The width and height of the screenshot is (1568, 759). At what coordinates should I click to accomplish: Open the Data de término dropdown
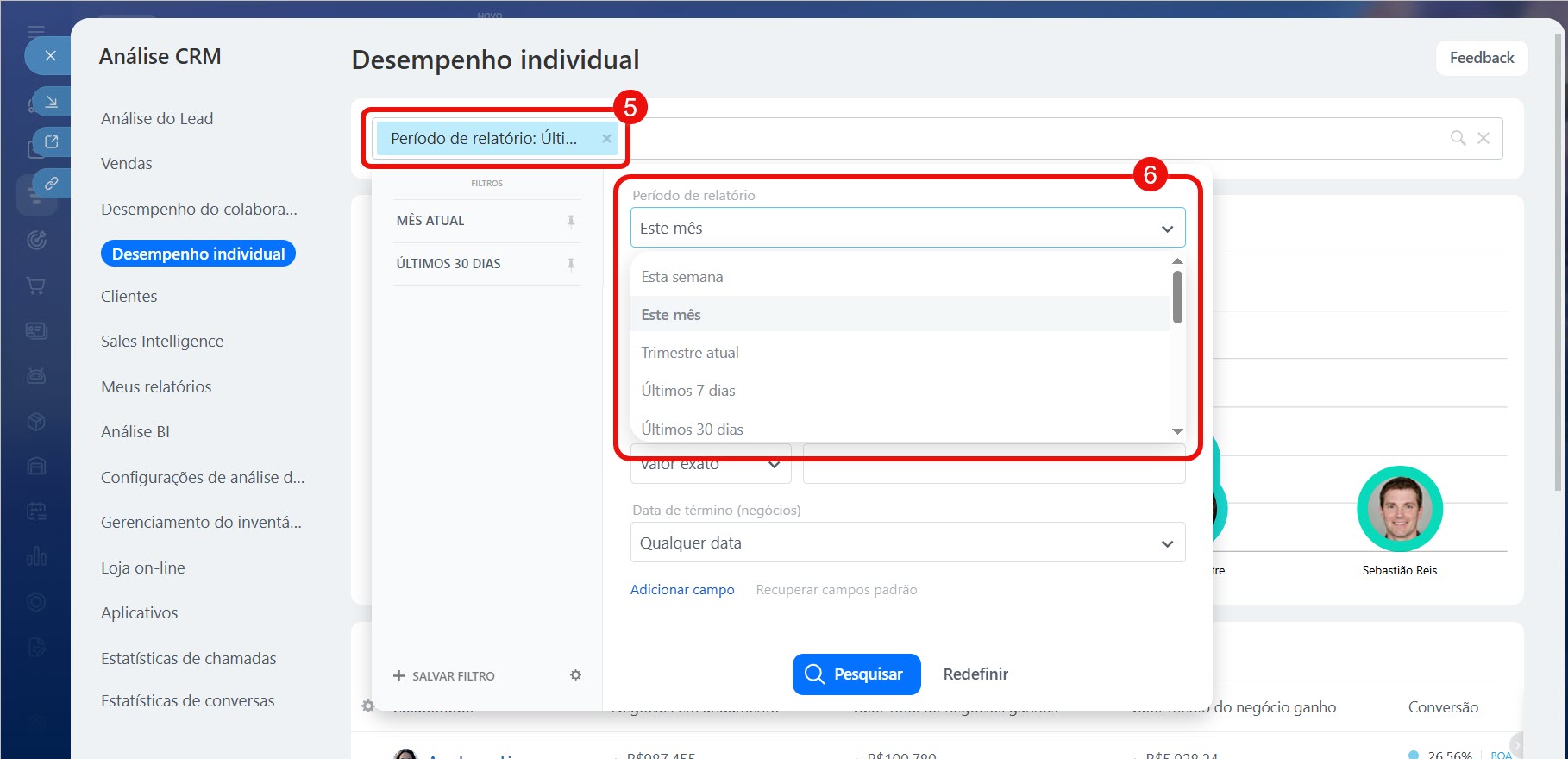click(907, 543)
